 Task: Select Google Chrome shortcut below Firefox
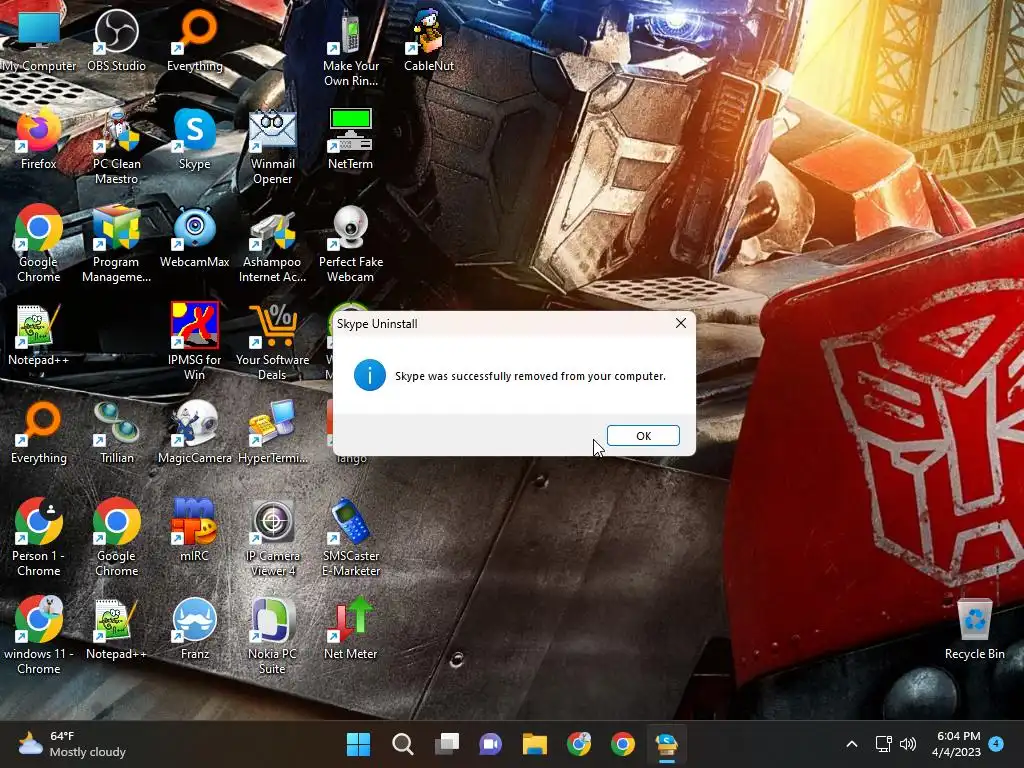[x=39, y=244]
